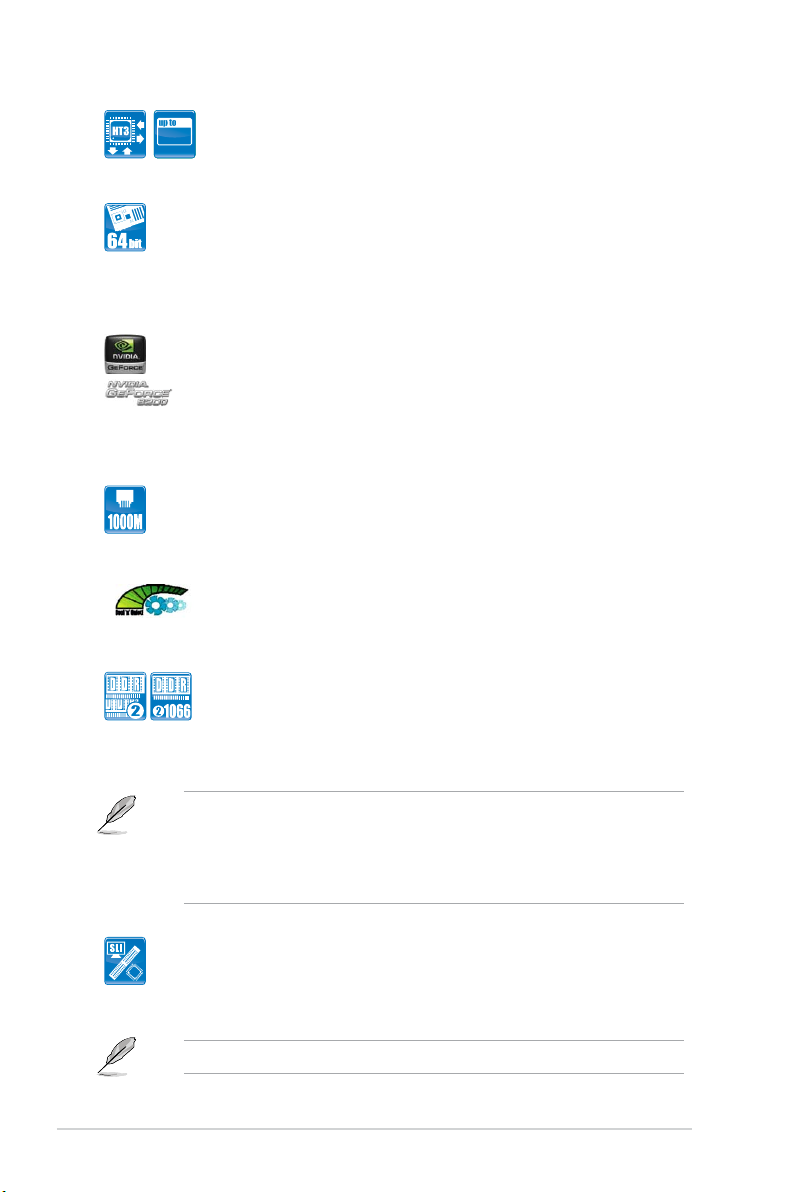This screenshot has height=1192, width=795.
Task: Select the SLI monitor icon
Action: [125, 961]
